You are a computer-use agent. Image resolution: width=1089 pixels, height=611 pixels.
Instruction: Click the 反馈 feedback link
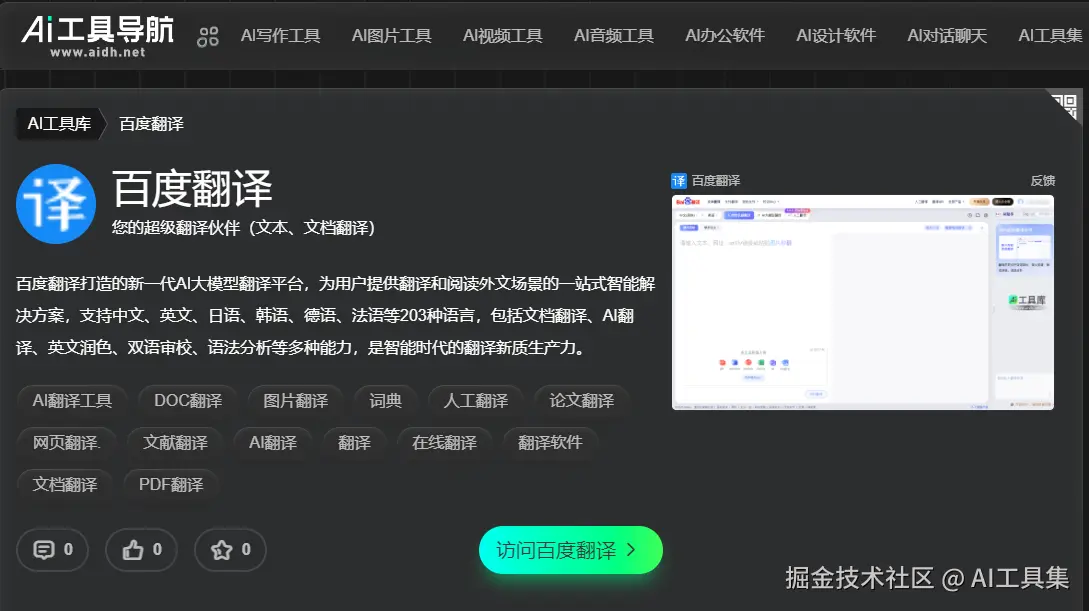[x=1042, y=181]
